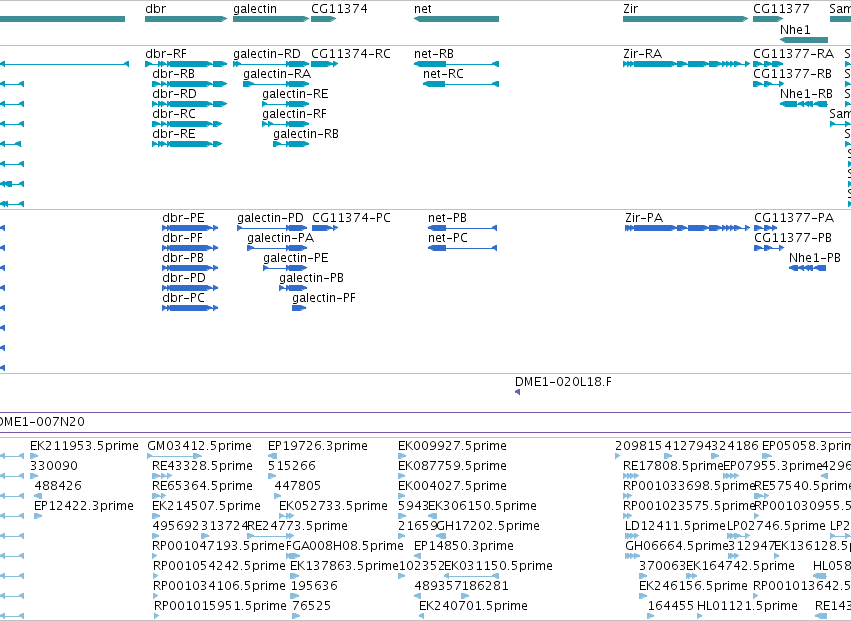Select protein CG11377-PA

point(765,229)
